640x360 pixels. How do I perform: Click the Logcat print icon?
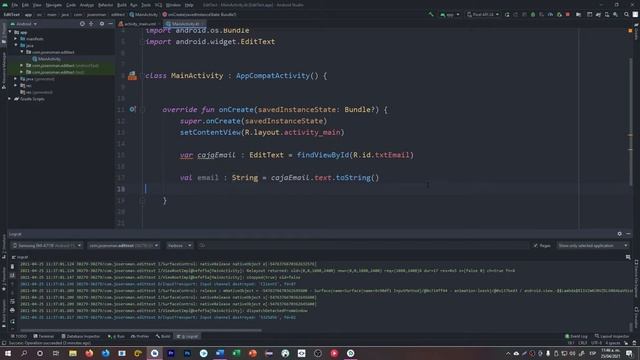(12, 310)
